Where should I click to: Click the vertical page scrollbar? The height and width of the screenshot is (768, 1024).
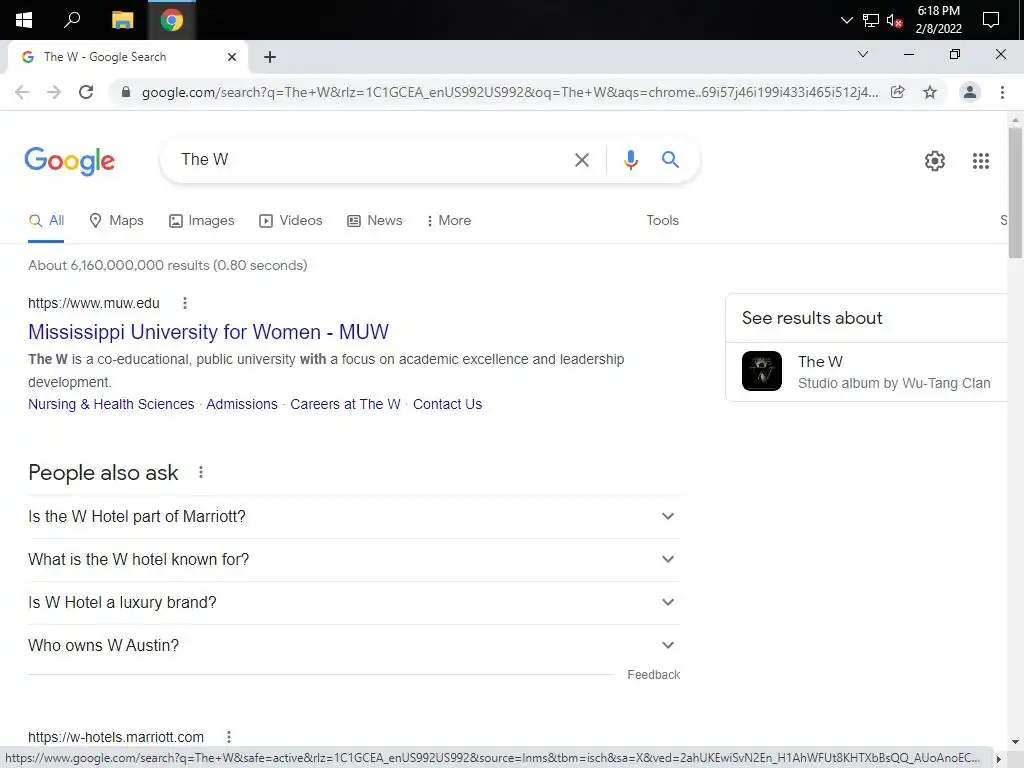pos(1014,193)
